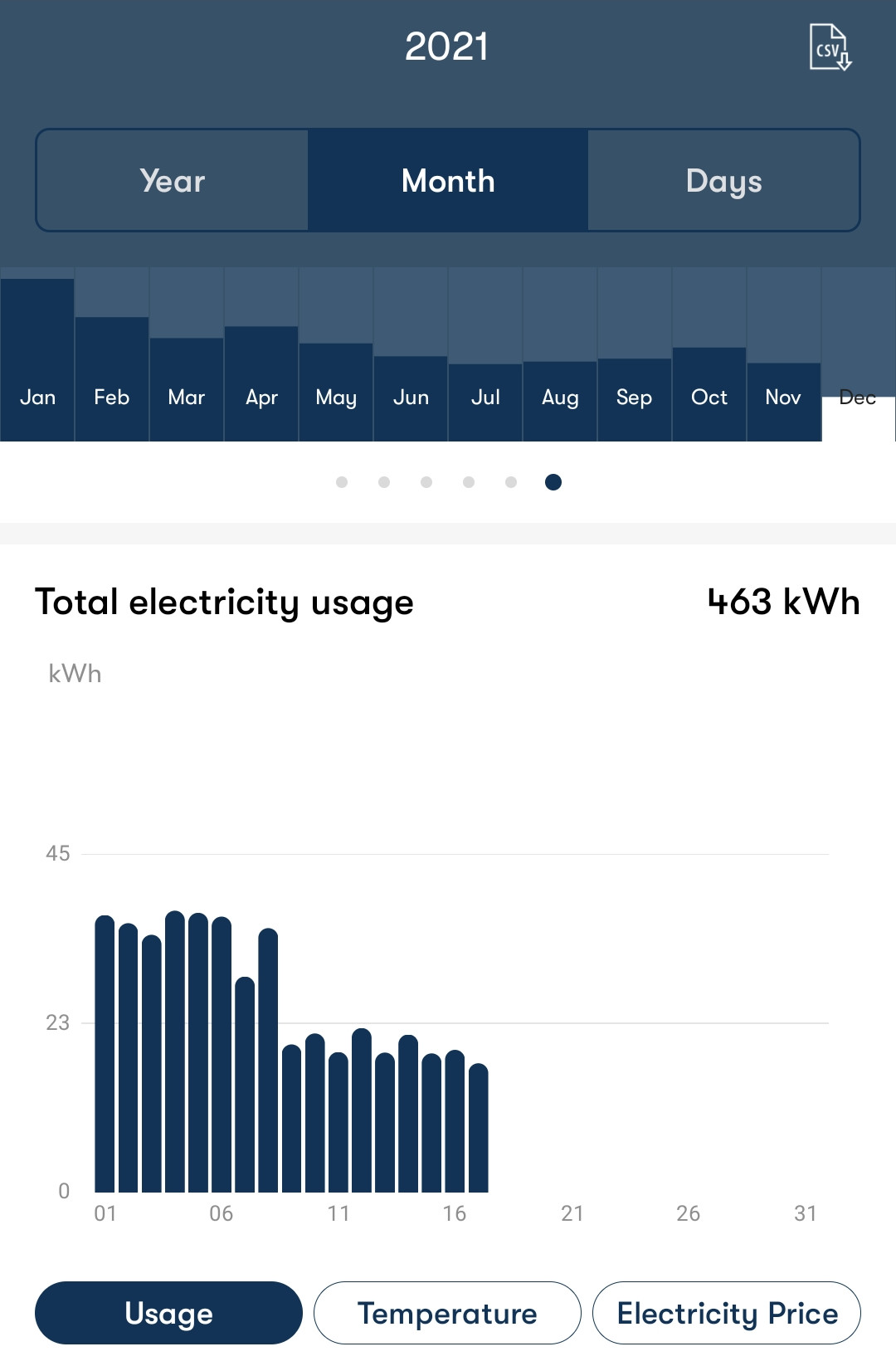896x1366 pixels.
Task: Show the Usage chart
Action: tap(168, 1313)
